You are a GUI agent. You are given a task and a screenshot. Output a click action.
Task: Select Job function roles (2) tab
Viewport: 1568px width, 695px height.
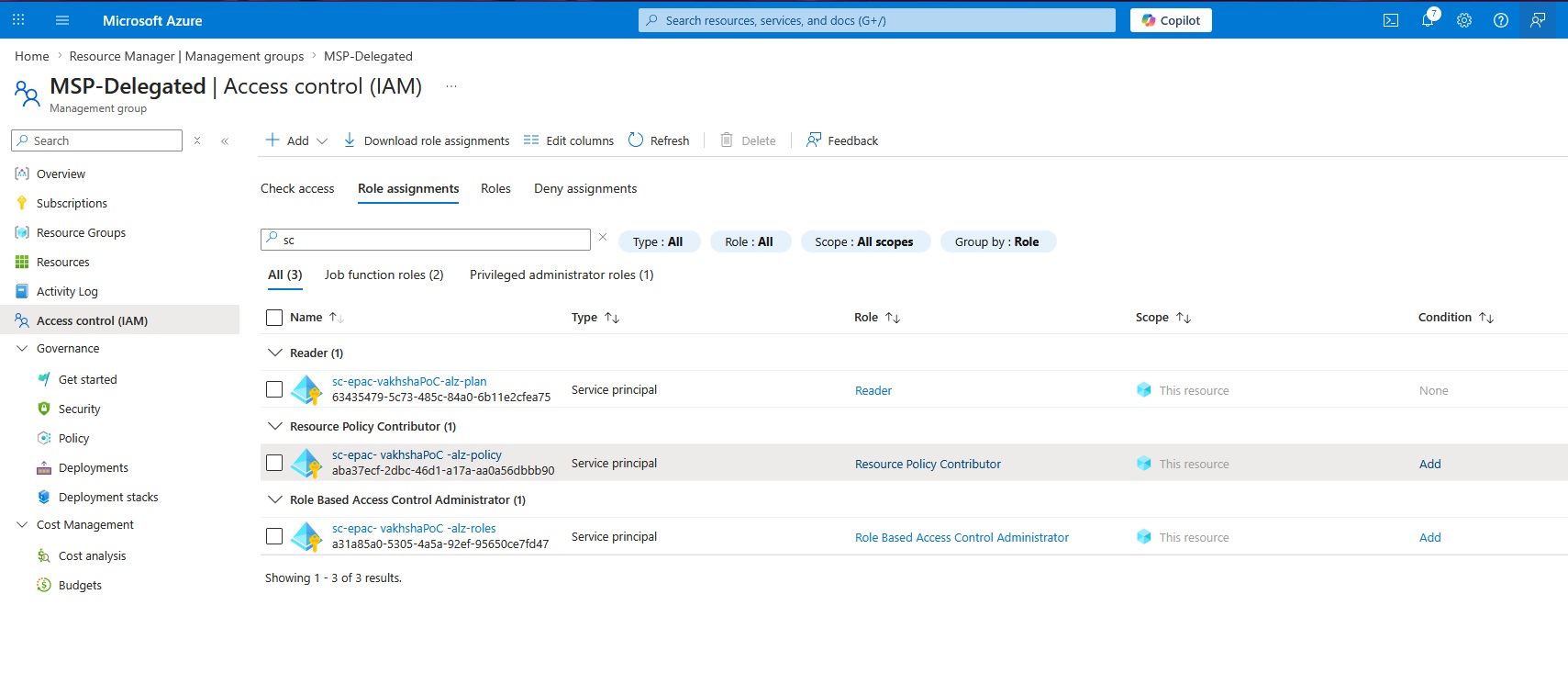point(384,275)
